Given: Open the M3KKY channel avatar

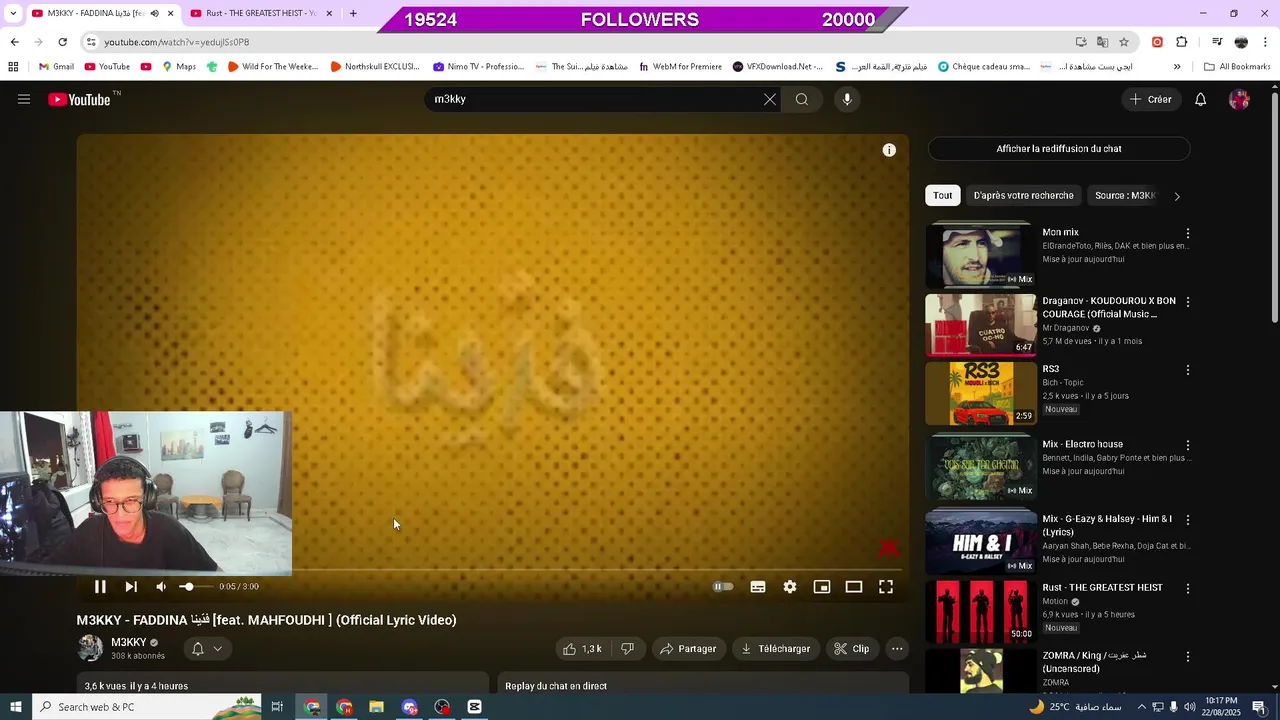Looking at the screenshot, I should [90, 648].
